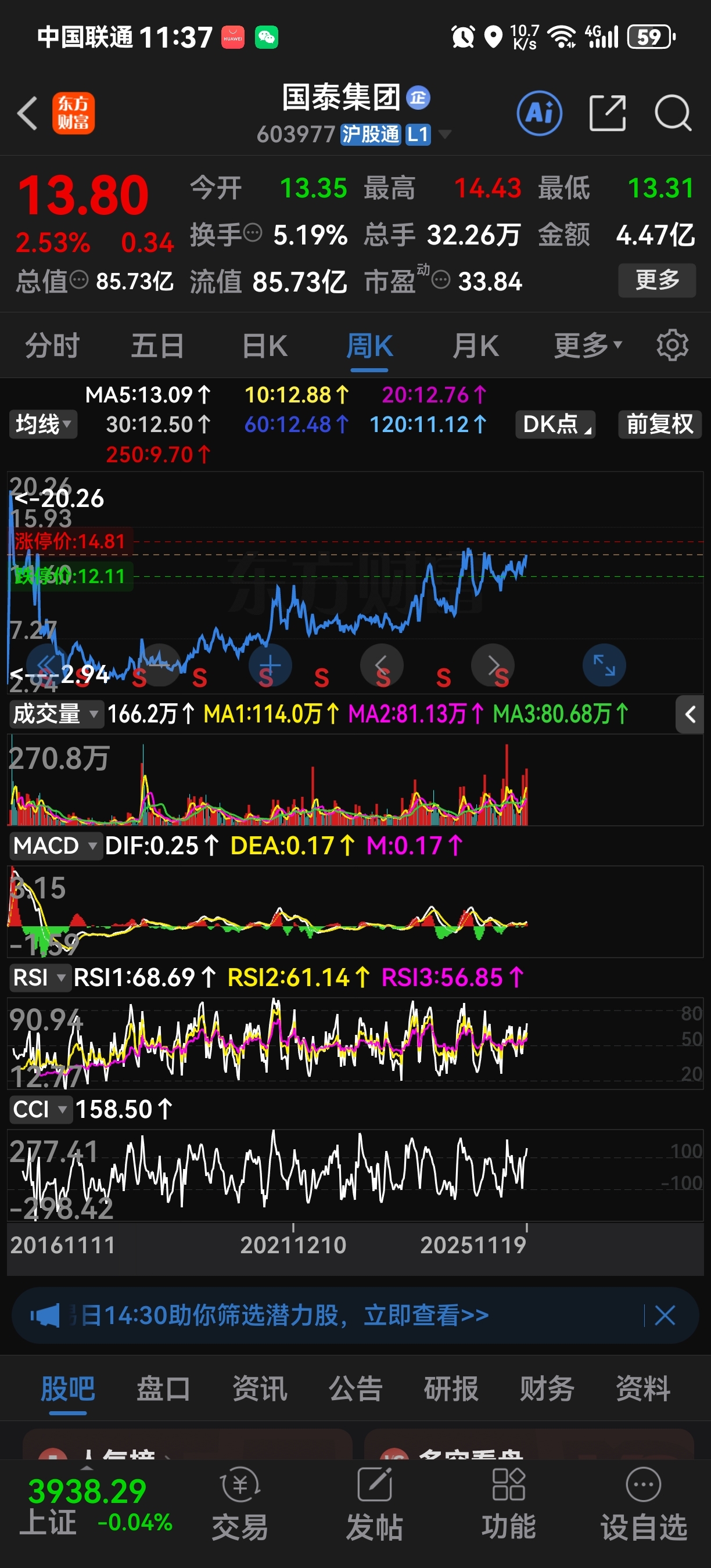Screen dimensions: 711x1568
Task: Open 功能 functions icon
Action: pos(509,1504)
